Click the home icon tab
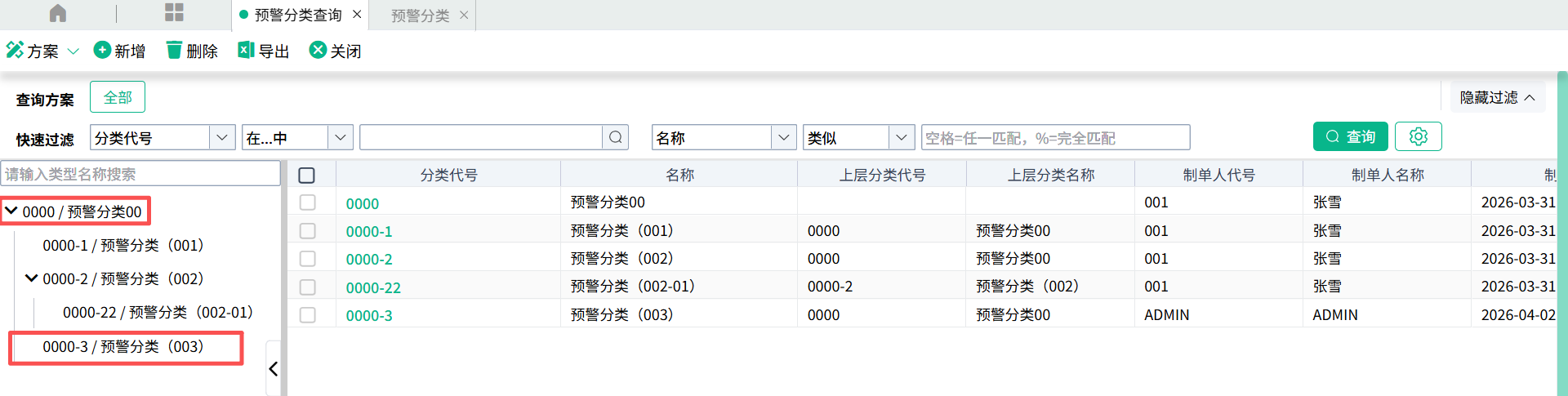This screenshot has width=1568, height=396. pos(58,14)
